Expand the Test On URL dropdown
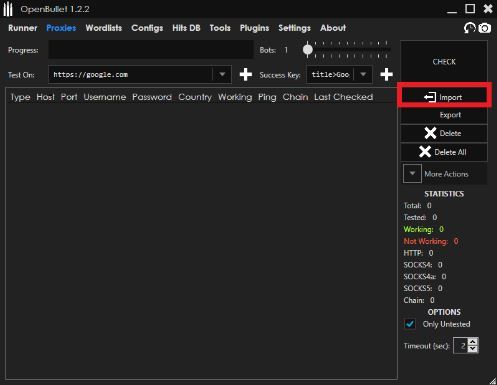The height and width of the screenshot is (385, 497). coord(222,74)
